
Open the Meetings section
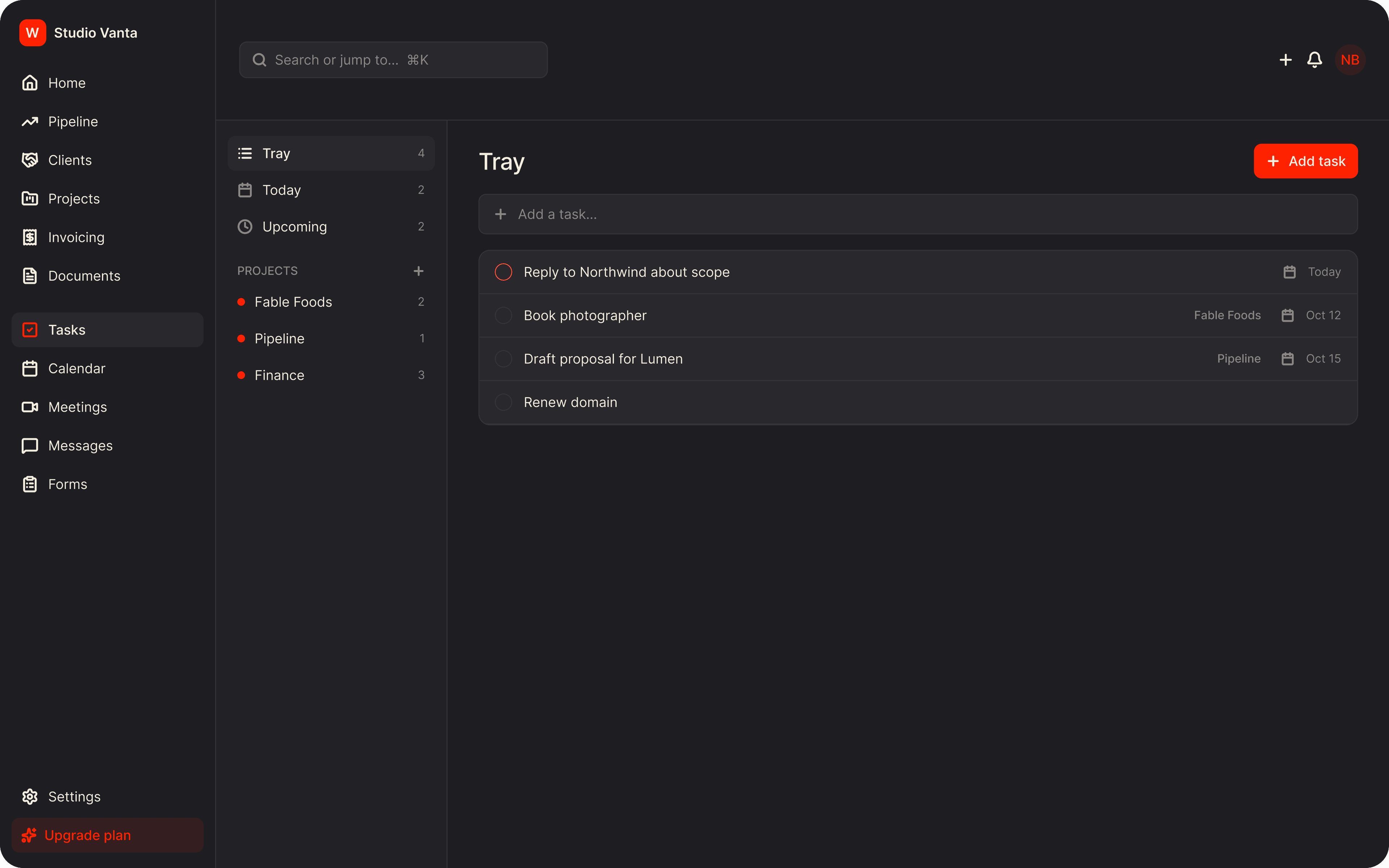click(107, 407)
